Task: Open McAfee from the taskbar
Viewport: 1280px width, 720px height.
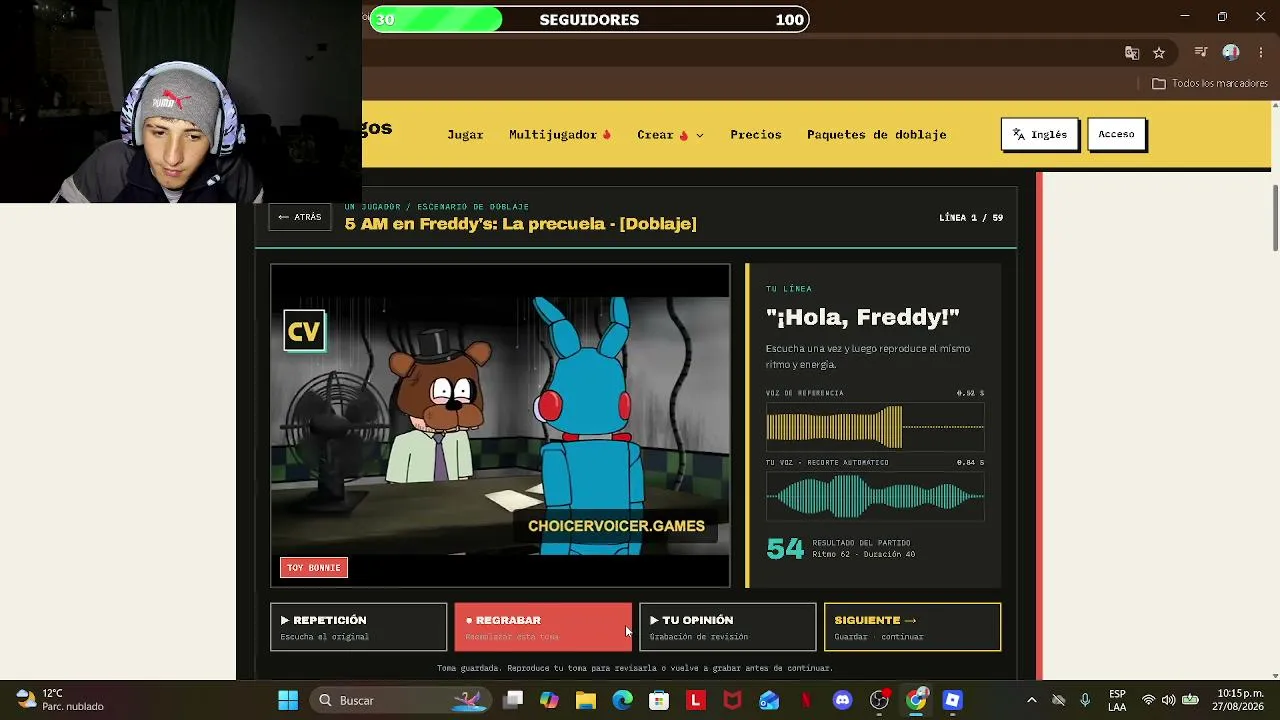Action: point(732,700)
